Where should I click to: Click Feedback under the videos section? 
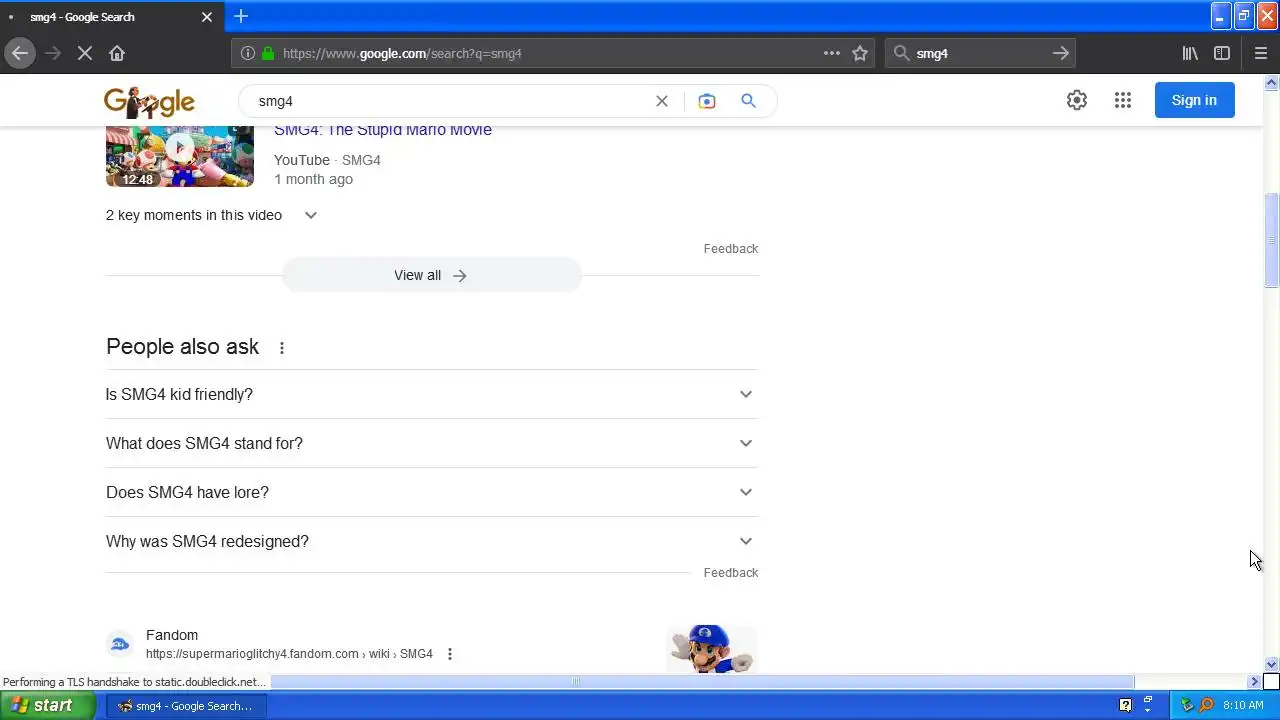(x=731, y=249)
